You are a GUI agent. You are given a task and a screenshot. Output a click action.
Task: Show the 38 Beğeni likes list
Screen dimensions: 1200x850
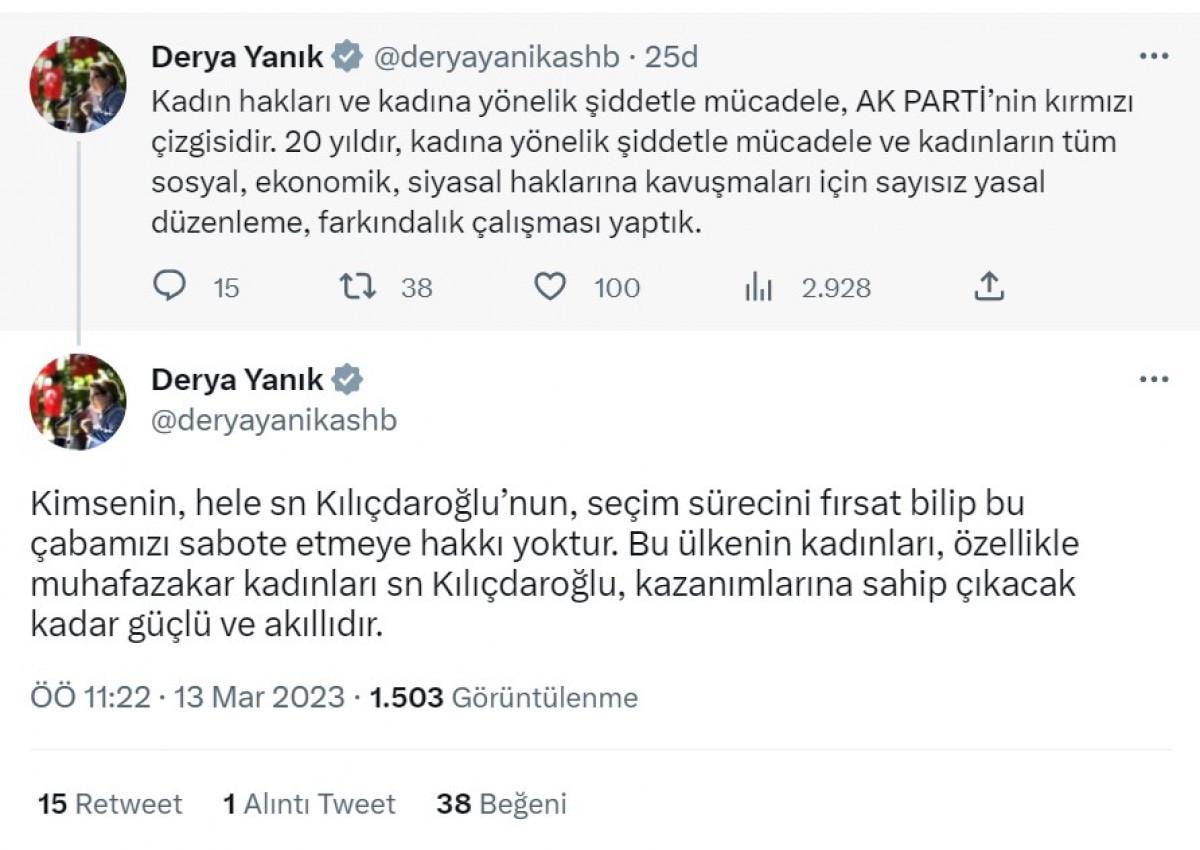click(501, 804)
